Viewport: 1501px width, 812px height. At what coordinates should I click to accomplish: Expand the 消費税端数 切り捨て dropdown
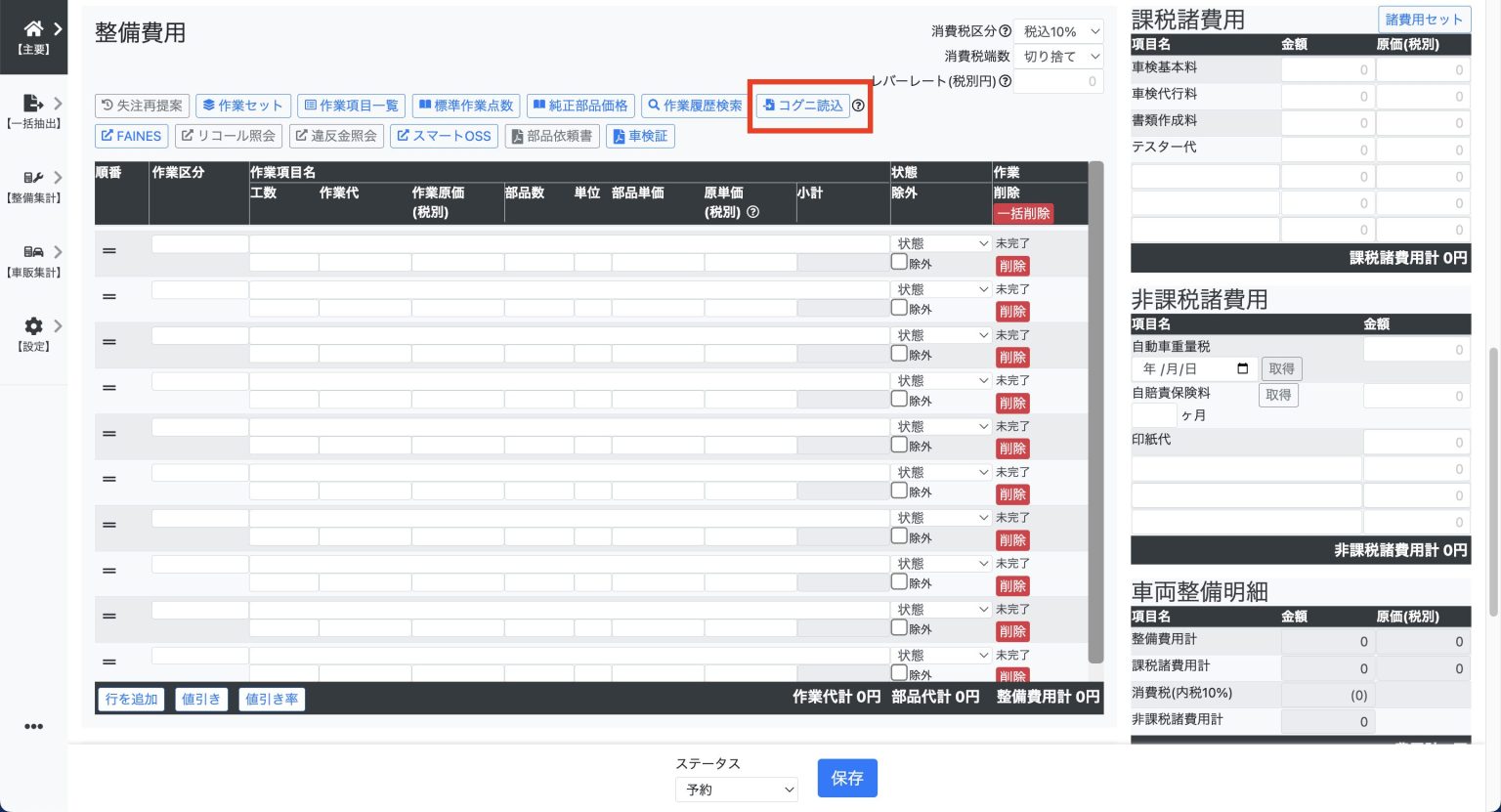(x=1058, y=57)
